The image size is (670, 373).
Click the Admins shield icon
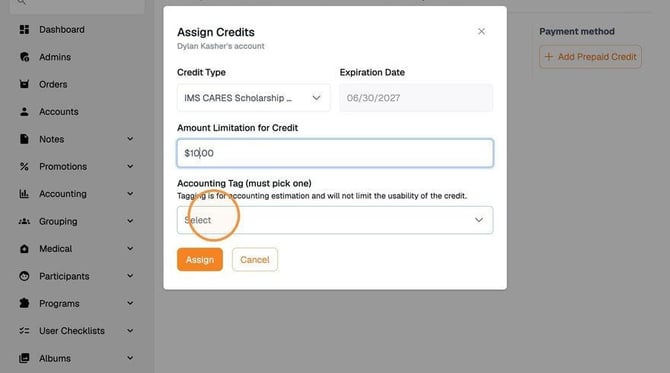(24, 57)
